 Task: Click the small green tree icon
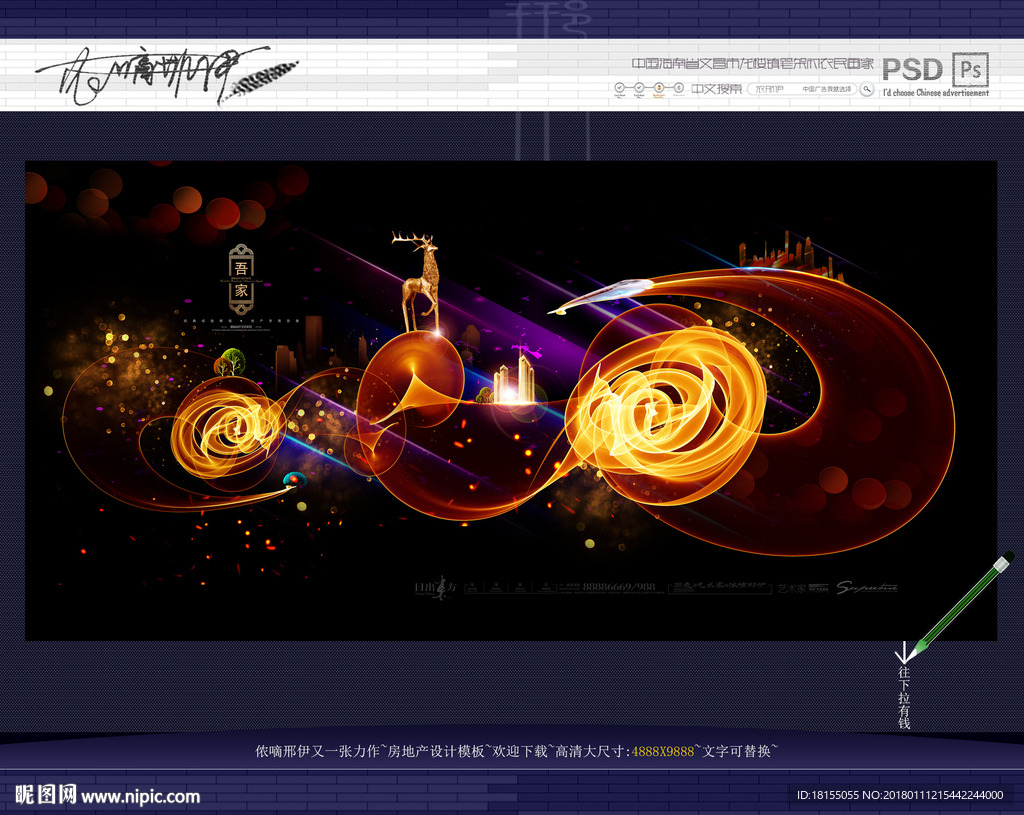[229, 362]
